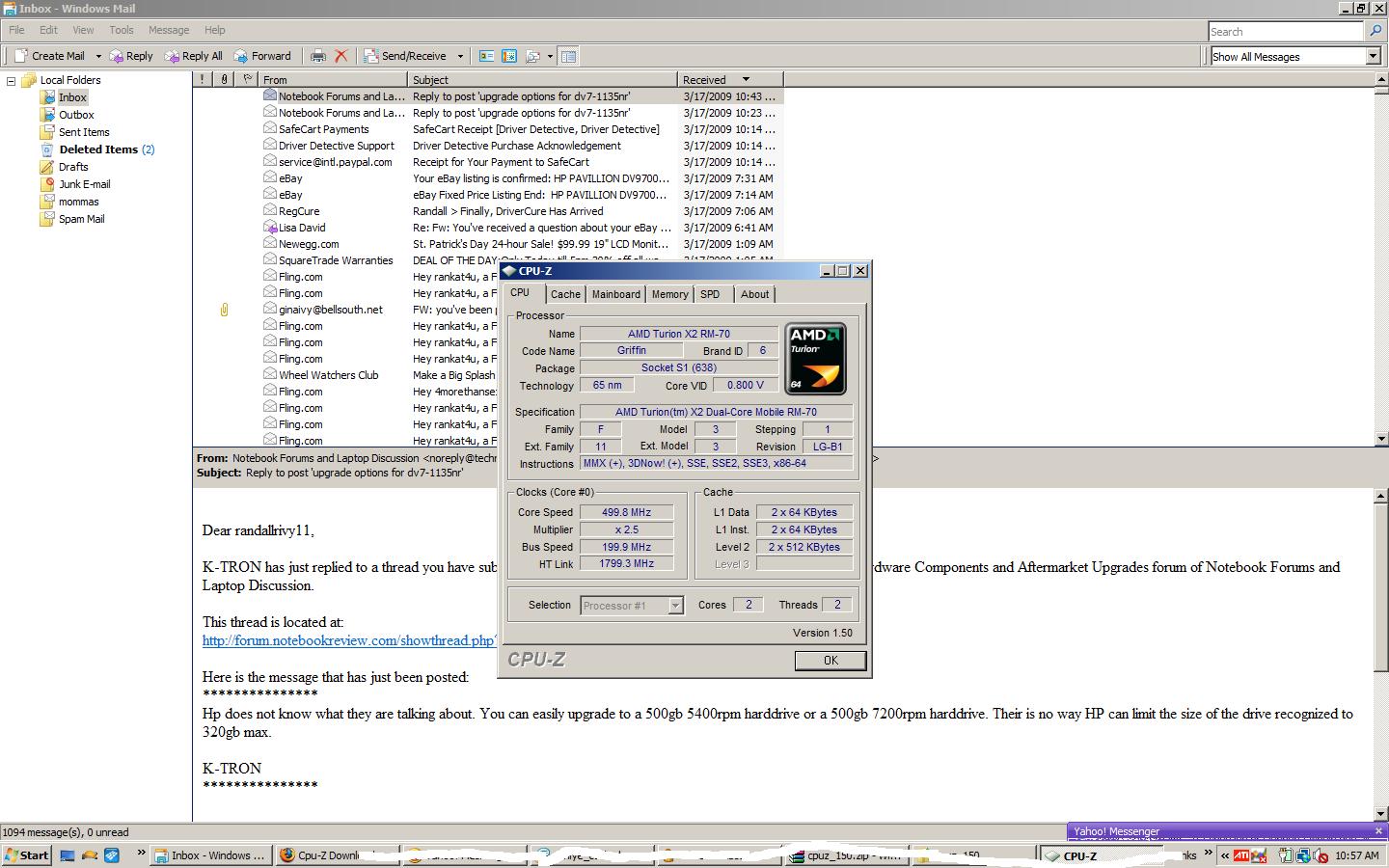Screen dimensions: 1389x868
Task: Click the message list scroll-up arrow
Action: click(1381, 80)
